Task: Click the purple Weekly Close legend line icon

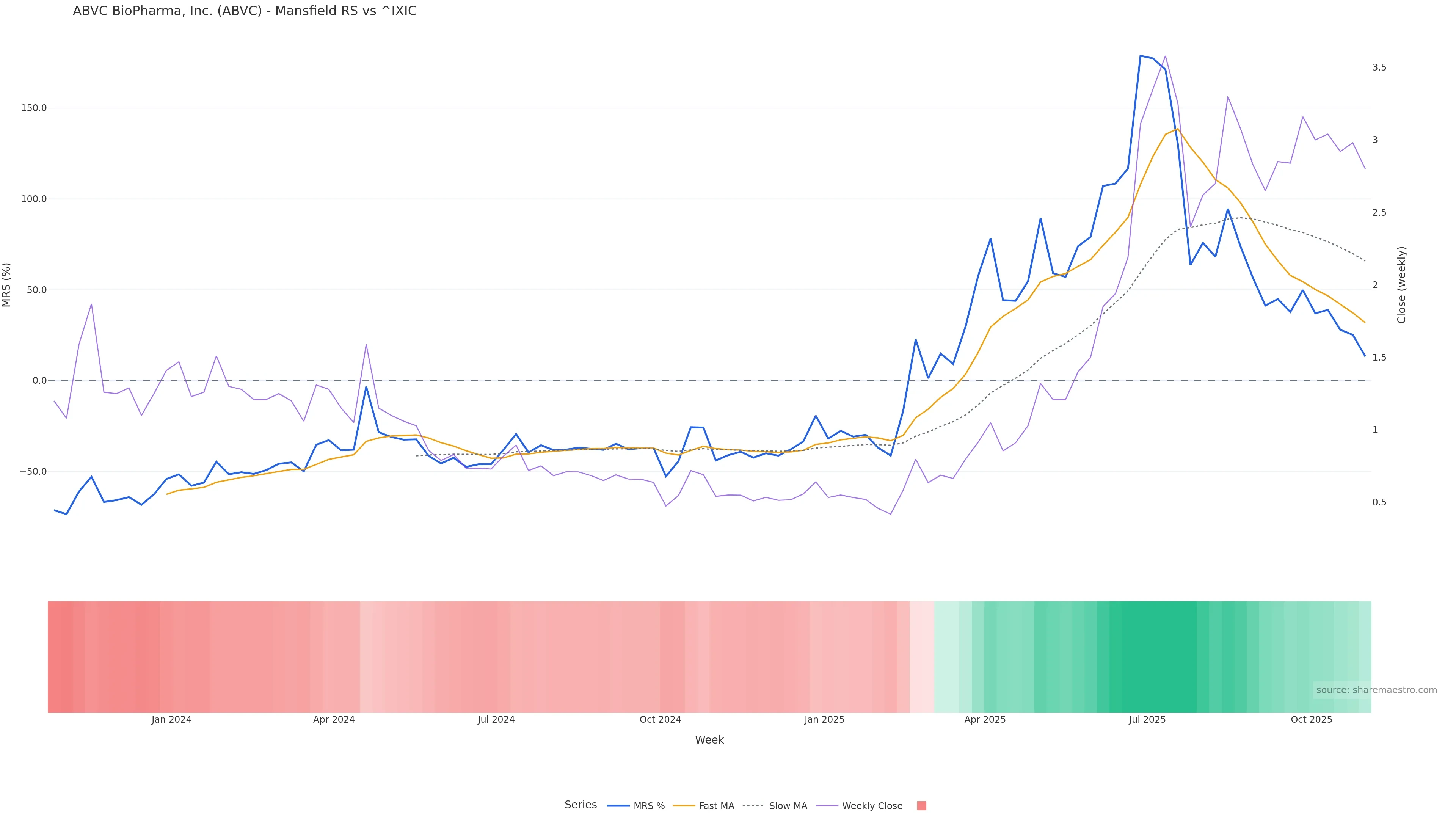Action: click(826, 806)
